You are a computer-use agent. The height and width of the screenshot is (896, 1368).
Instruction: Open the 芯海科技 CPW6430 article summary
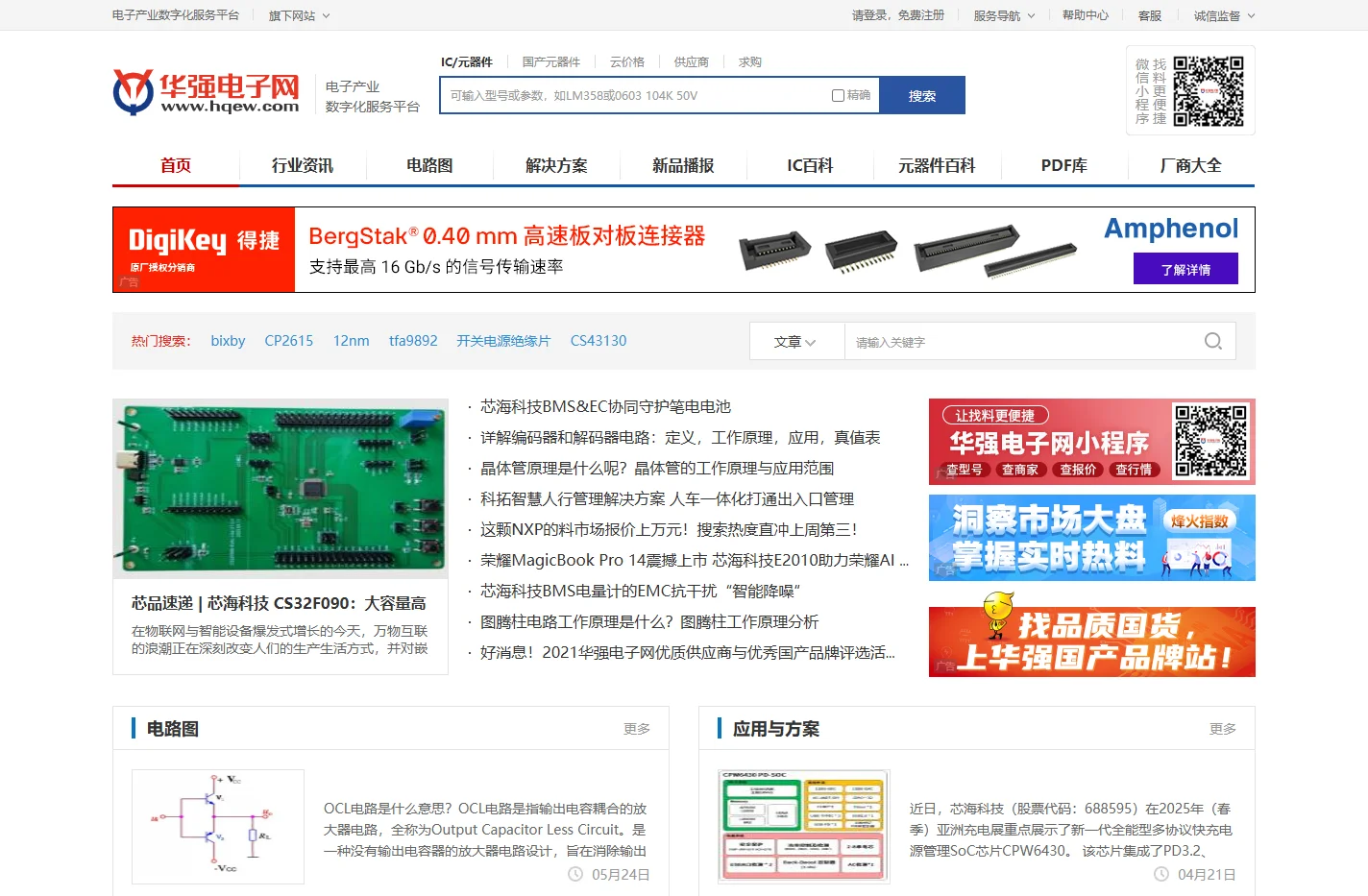(x=1071, y=830)
